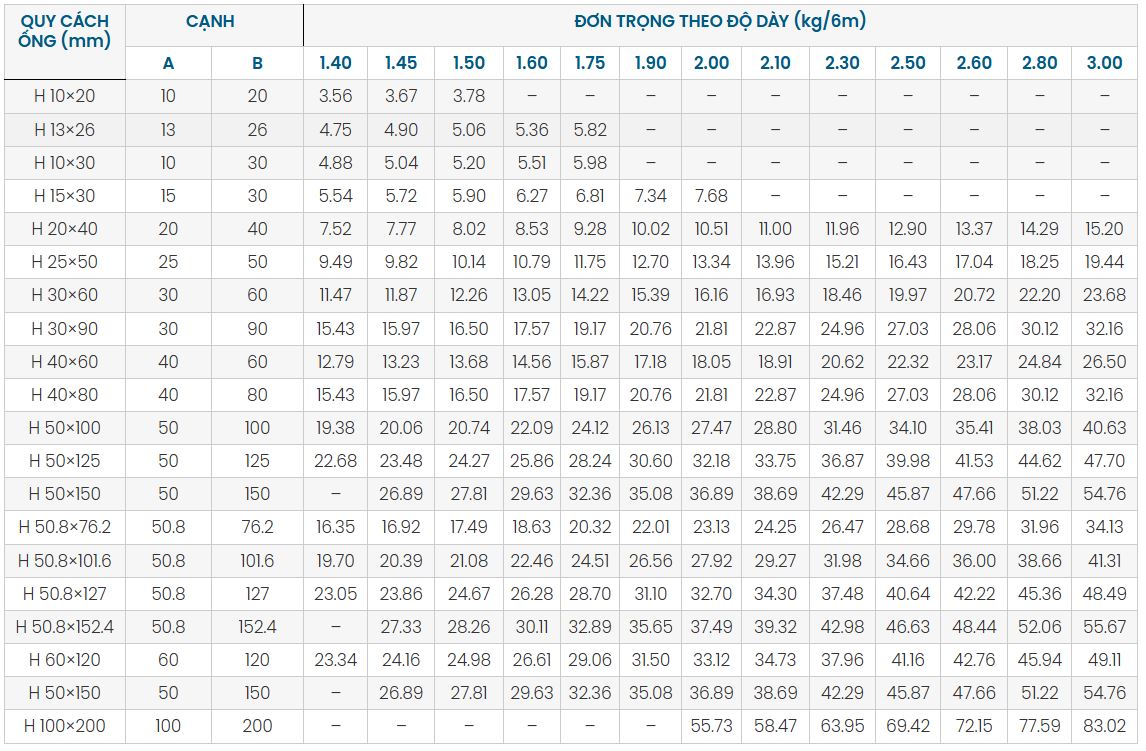The image size is (1146, 751).
Task: Select the weight value 47.70
Action: (1104, 461)
